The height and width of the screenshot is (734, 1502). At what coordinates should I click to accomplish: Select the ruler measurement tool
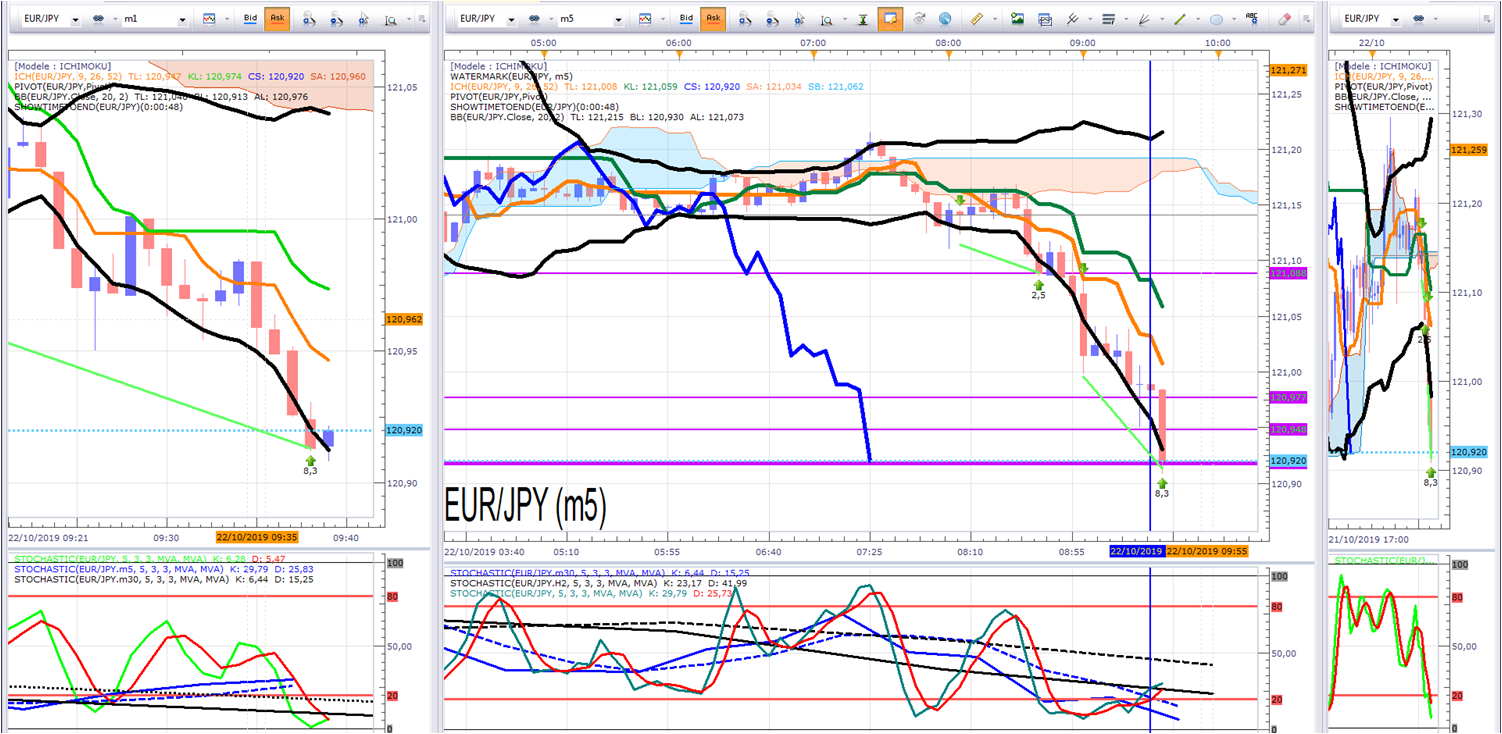point(977,18)
